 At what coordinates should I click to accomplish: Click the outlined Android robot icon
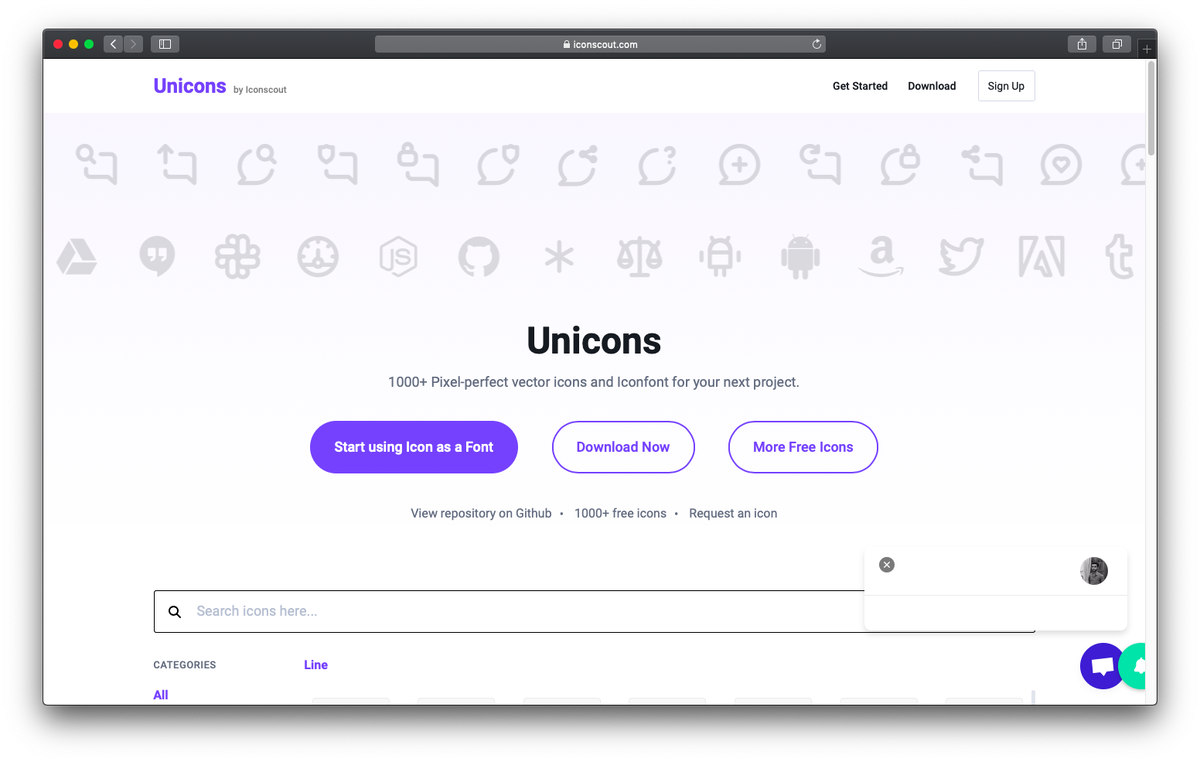(x=720, y=257)
